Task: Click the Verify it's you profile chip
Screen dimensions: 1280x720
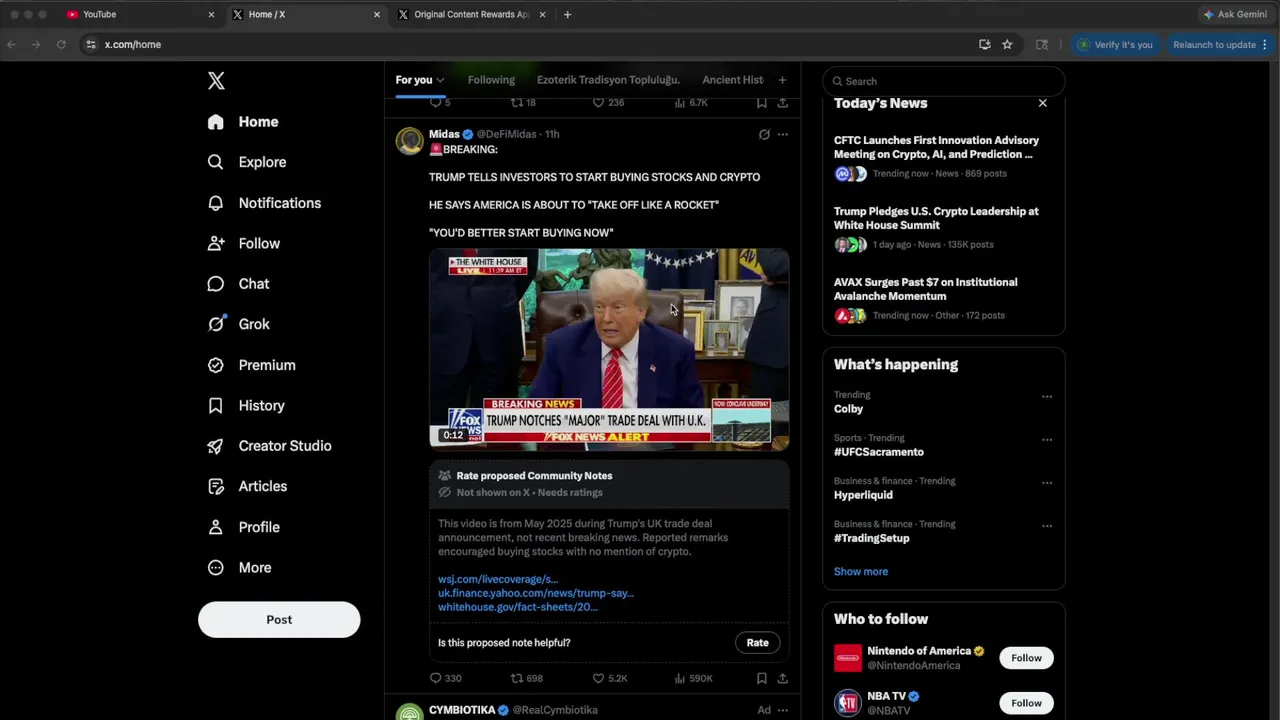Action: (x=1115, y=44)
